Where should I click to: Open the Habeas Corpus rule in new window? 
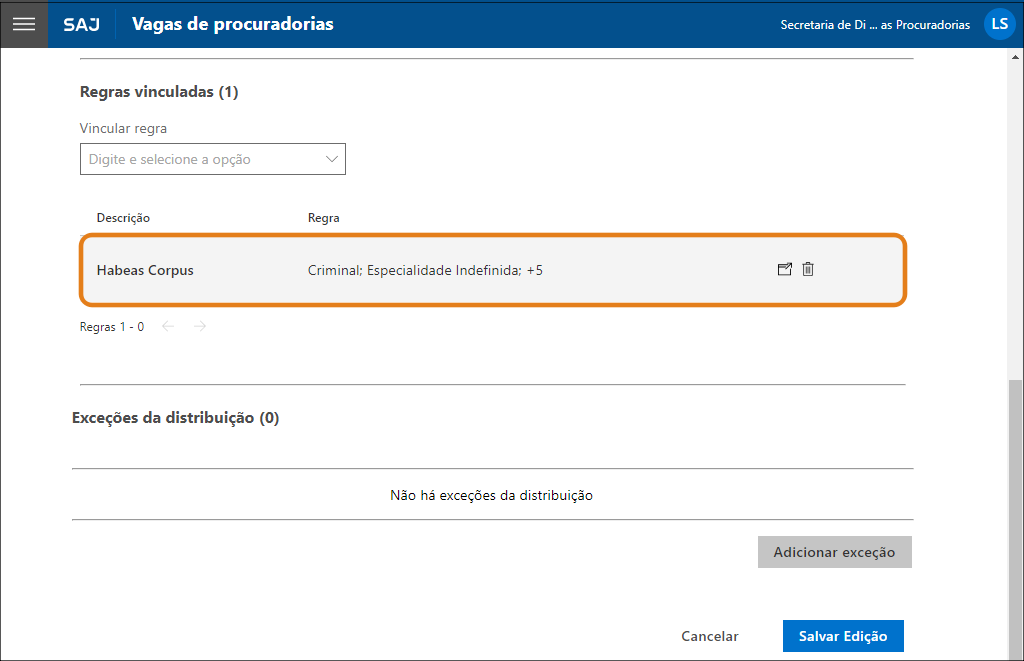point(785,269)
